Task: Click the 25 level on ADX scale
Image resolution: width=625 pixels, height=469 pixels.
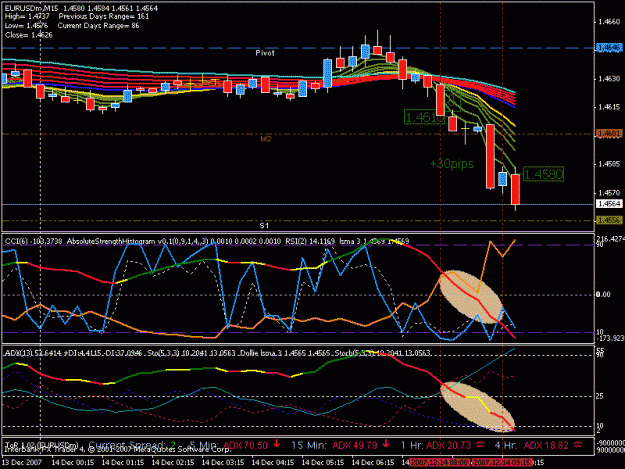Action: 599,396
